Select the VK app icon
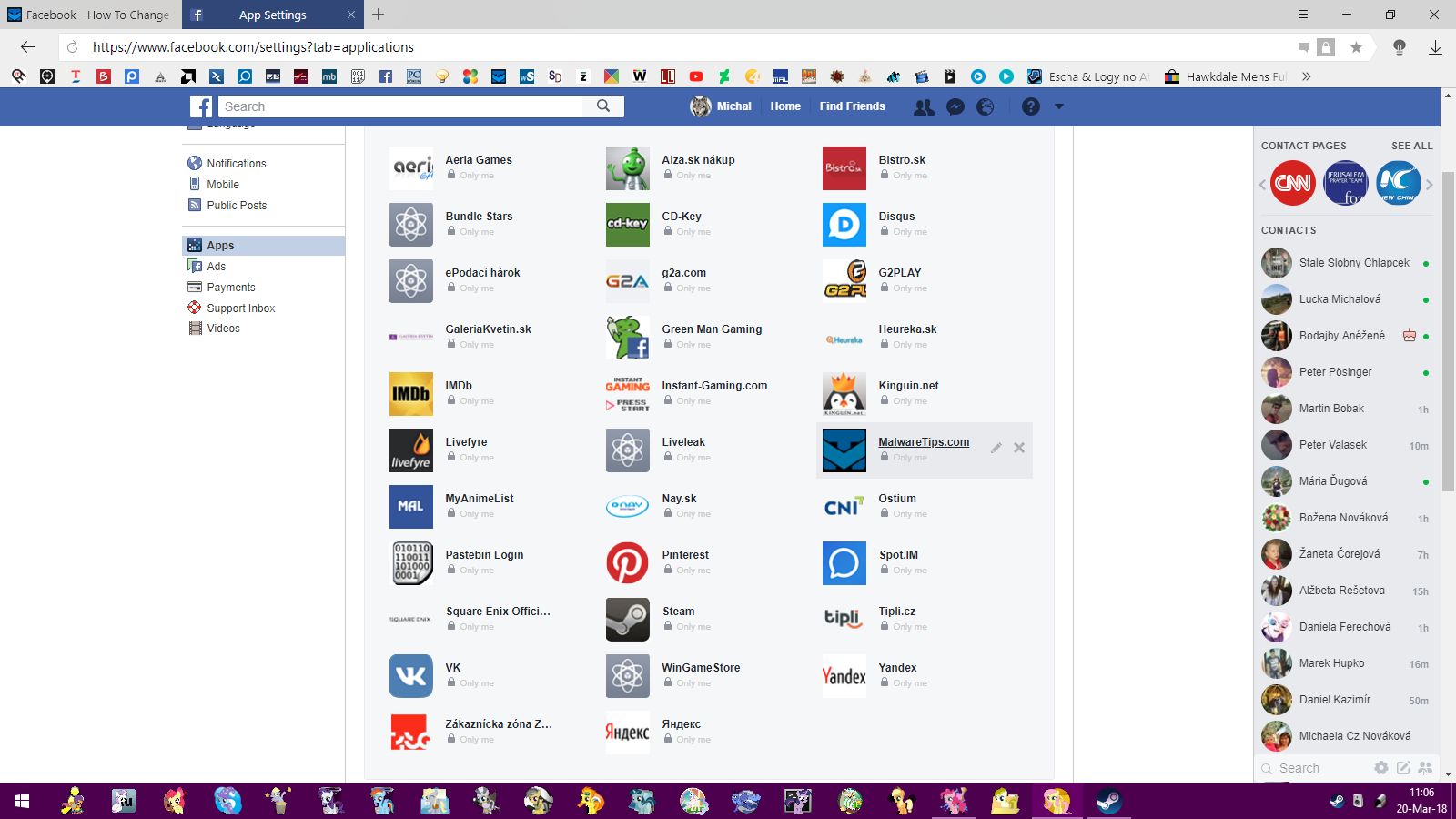This screenshot has height=819, width=1456. tap(411, 676)
